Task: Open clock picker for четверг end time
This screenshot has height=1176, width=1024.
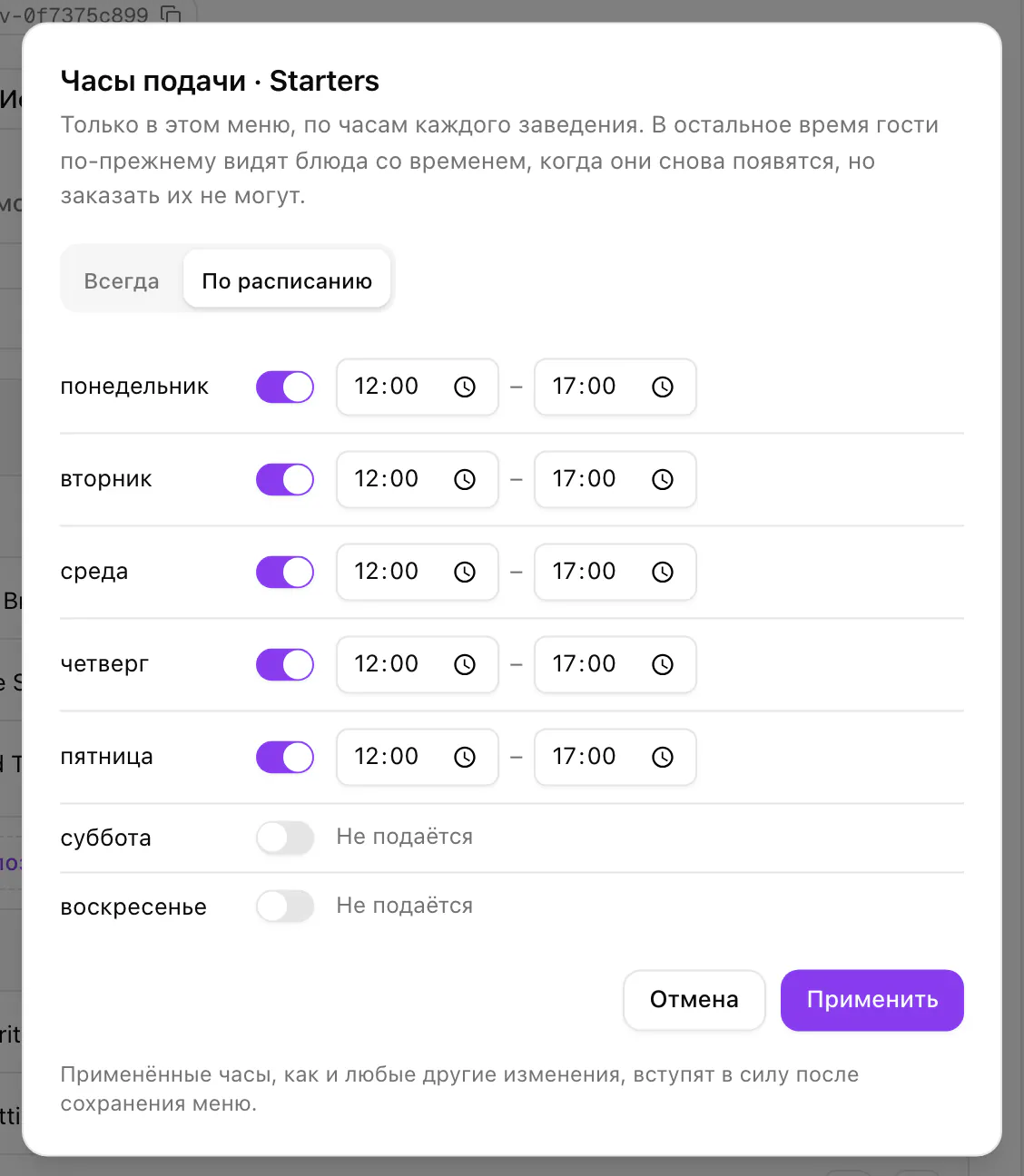Action: [x=663, y=665]
